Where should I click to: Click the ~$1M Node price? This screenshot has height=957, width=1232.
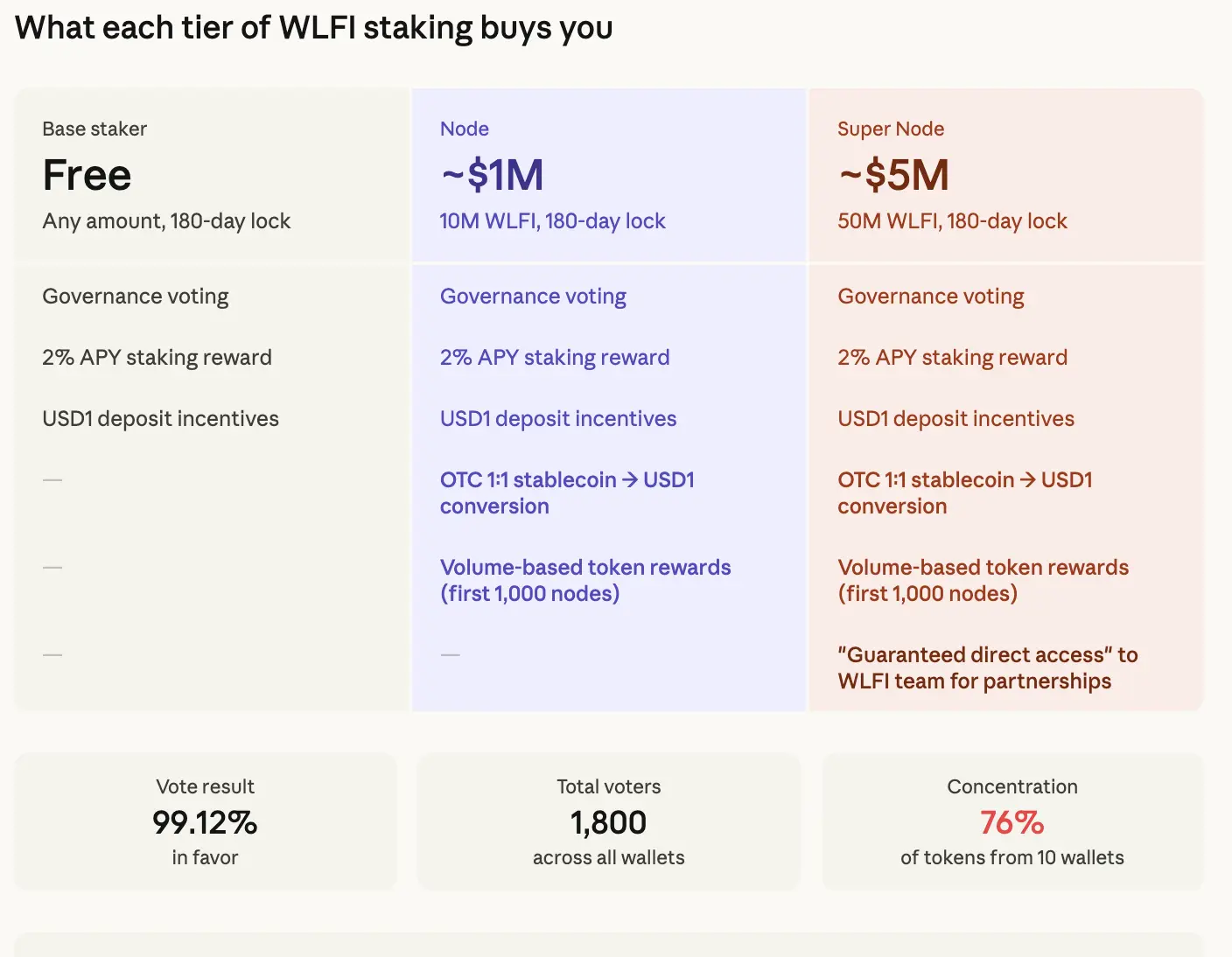[x=492, y=175]
